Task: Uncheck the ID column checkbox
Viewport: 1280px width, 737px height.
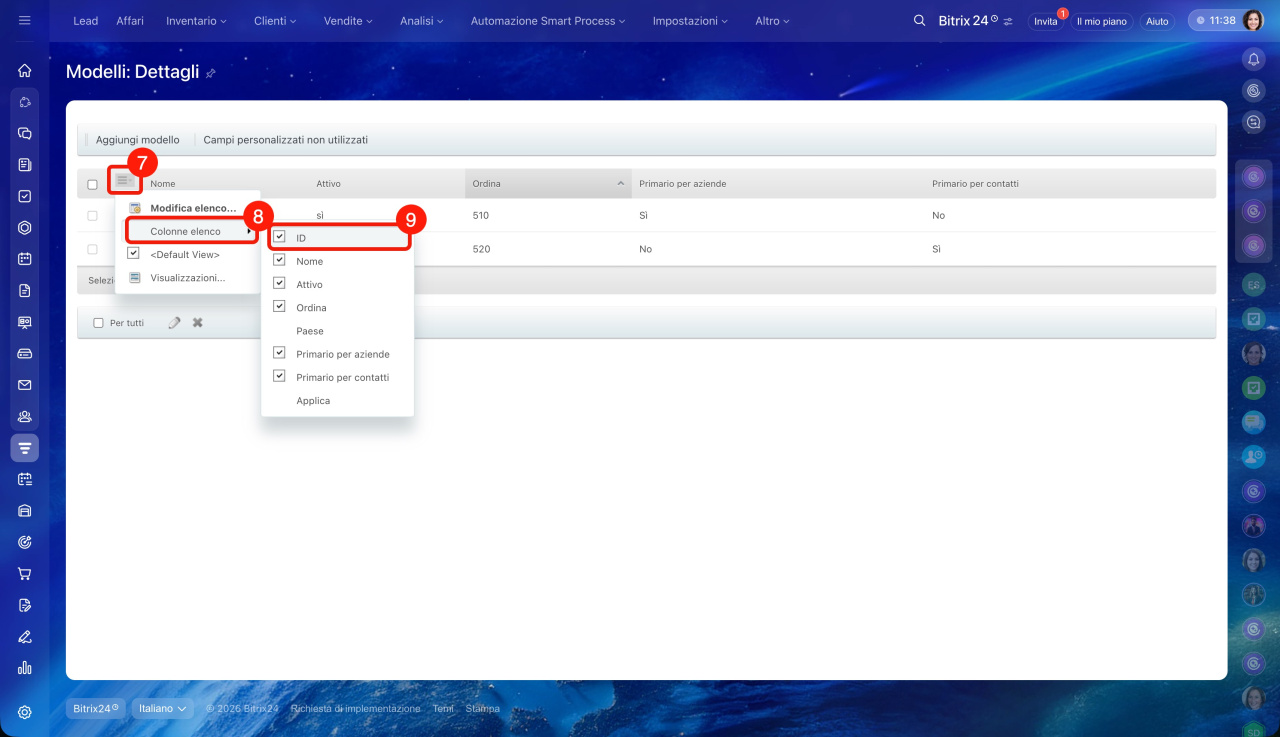Action: pos(280,238)
